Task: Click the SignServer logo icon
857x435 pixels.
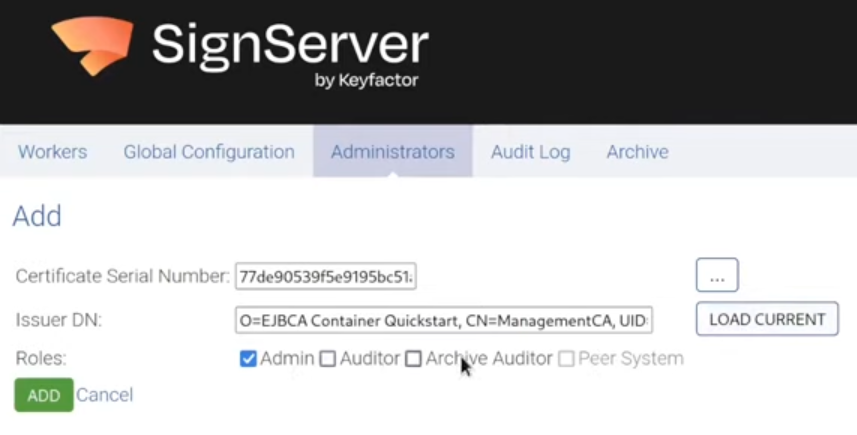Action: (x=93, y=45)
